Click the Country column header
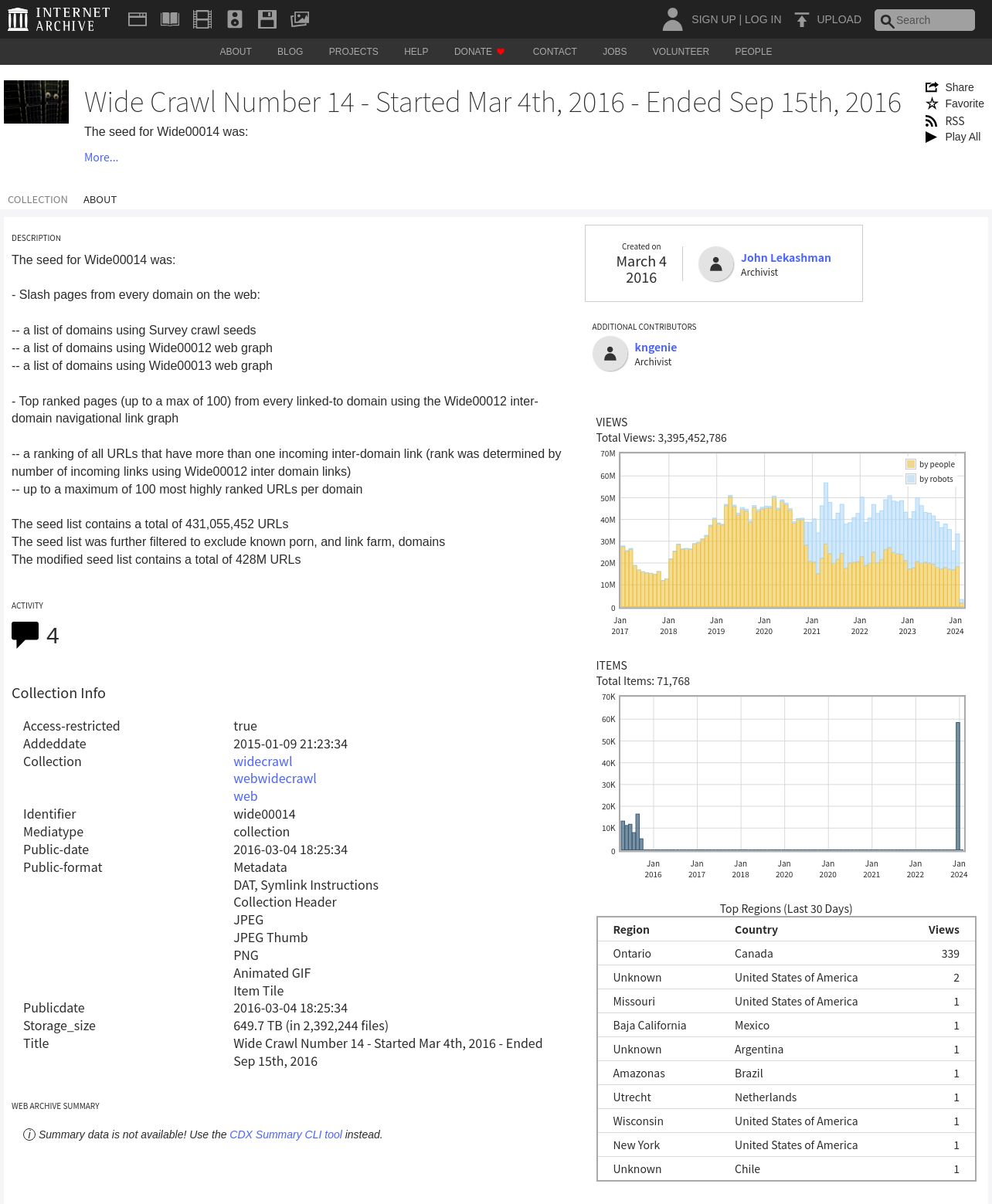Image resolution: width=992 pixels, height=1204 pixels. [x=756, y=930]
